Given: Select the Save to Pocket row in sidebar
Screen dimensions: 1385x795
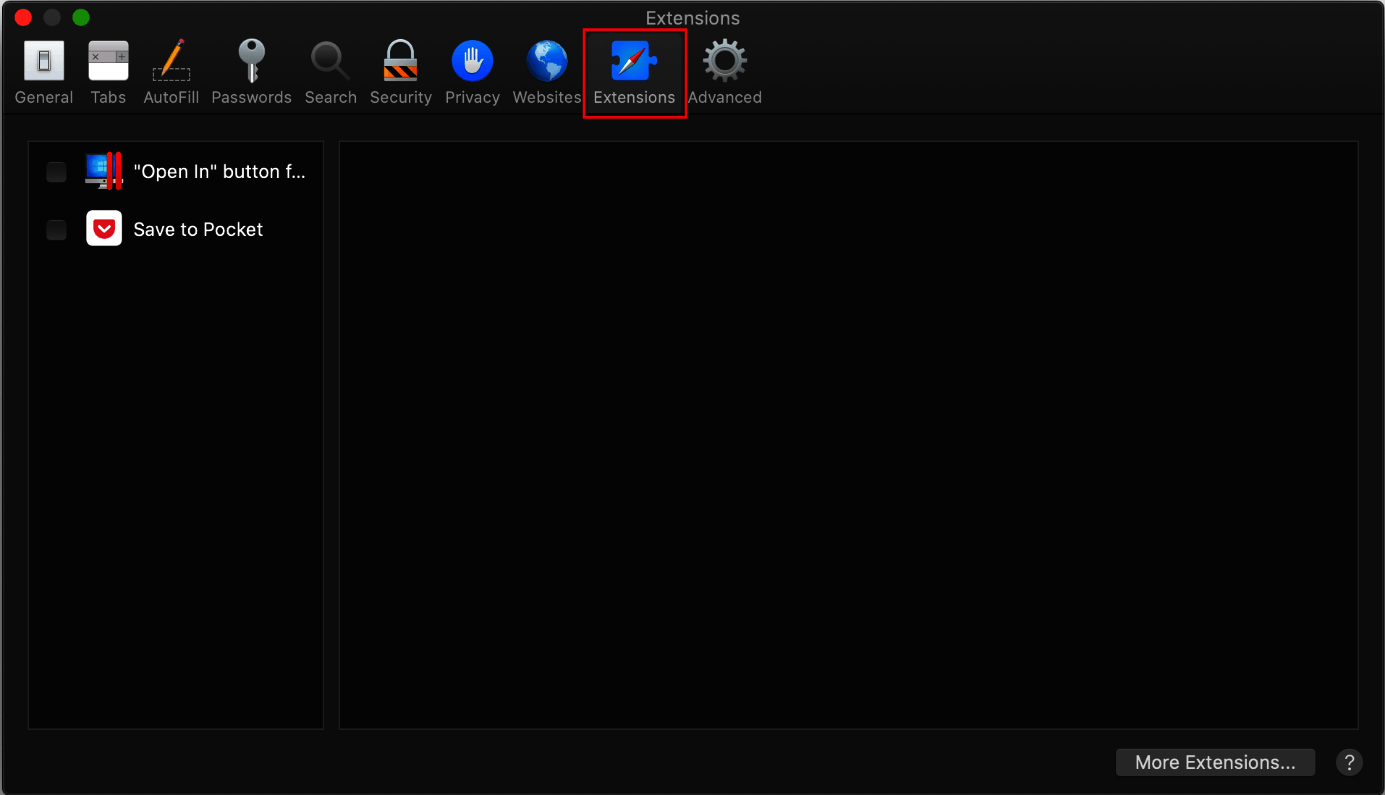Looking at the screenshot, I should (x=197, y=229).
